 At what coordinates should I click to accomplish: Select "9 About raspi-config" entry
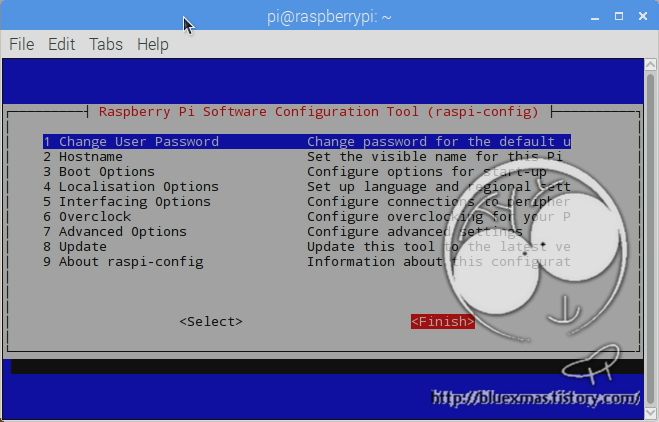pos(123,262)
